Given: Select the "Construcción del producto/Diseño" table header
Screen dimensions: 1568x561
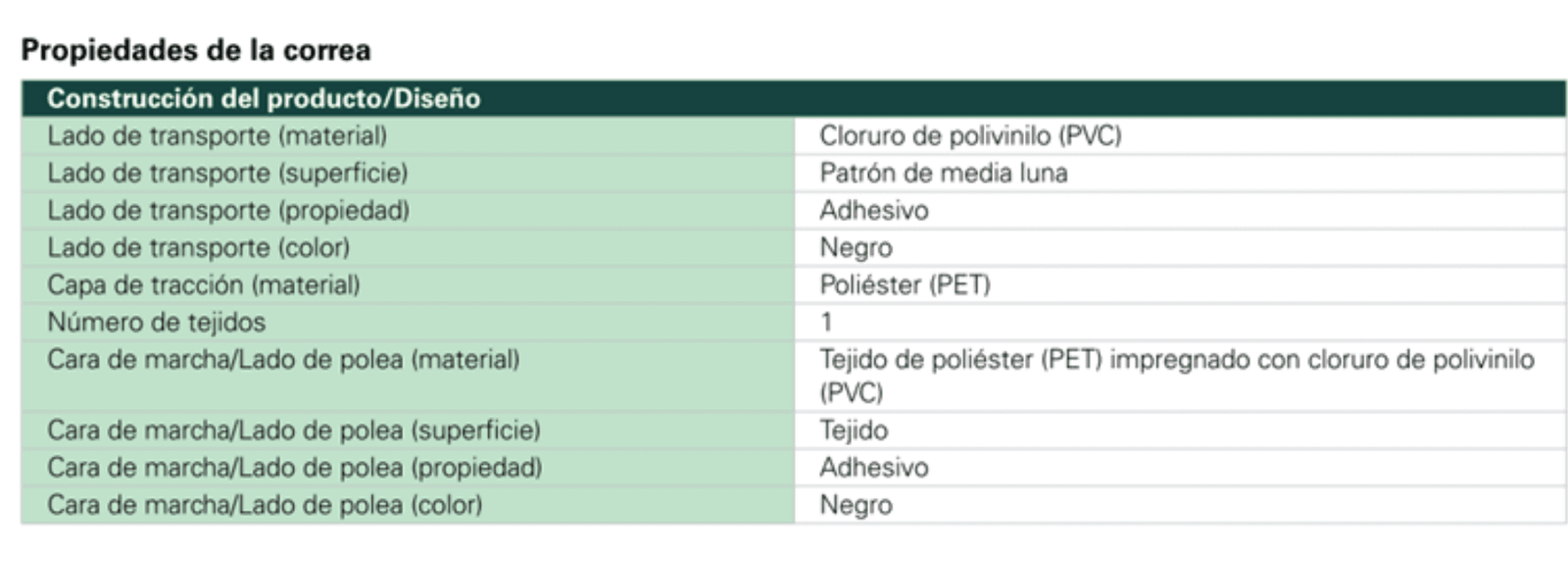Looking at the screenshot, I should [x=264, y=98].
